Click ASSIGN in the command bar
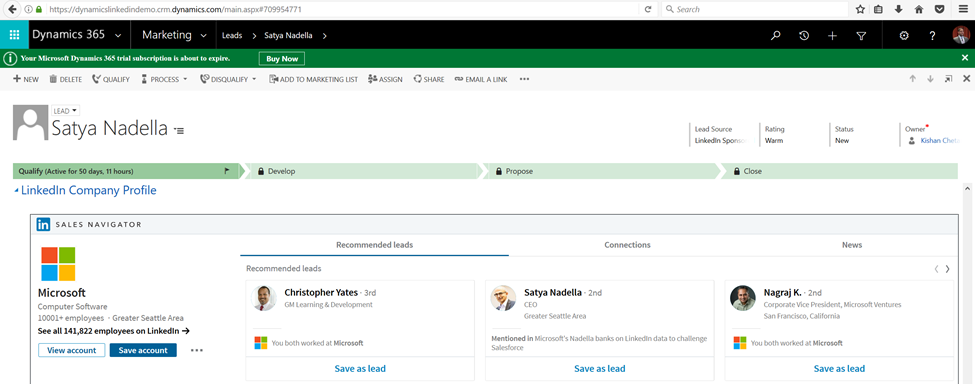 coord(386,79)
